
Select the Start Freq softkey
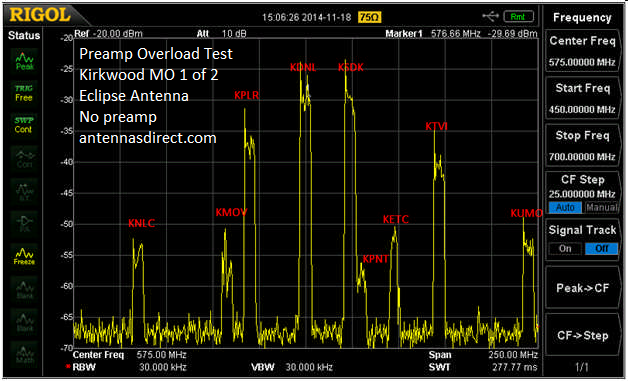[x=582, y=98]
